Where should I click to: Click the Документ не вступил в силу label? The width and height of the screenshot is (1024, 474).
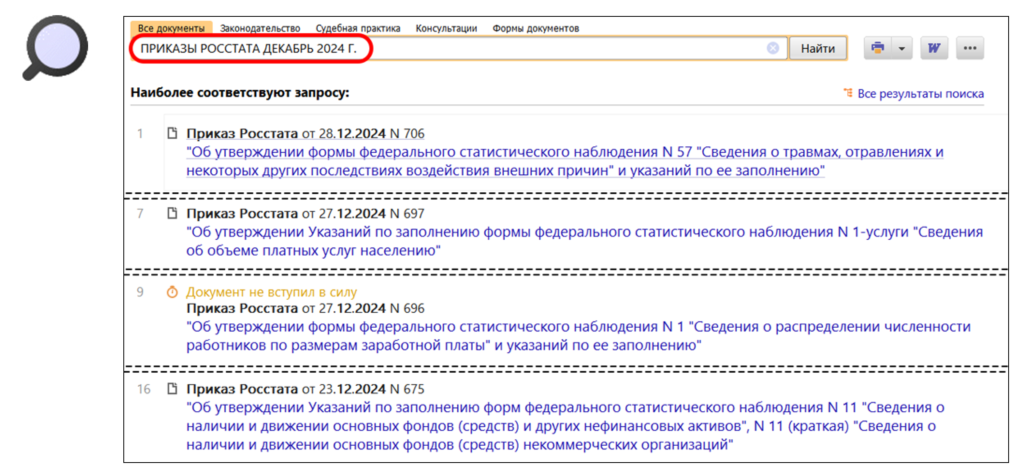(x=271, y=292)
